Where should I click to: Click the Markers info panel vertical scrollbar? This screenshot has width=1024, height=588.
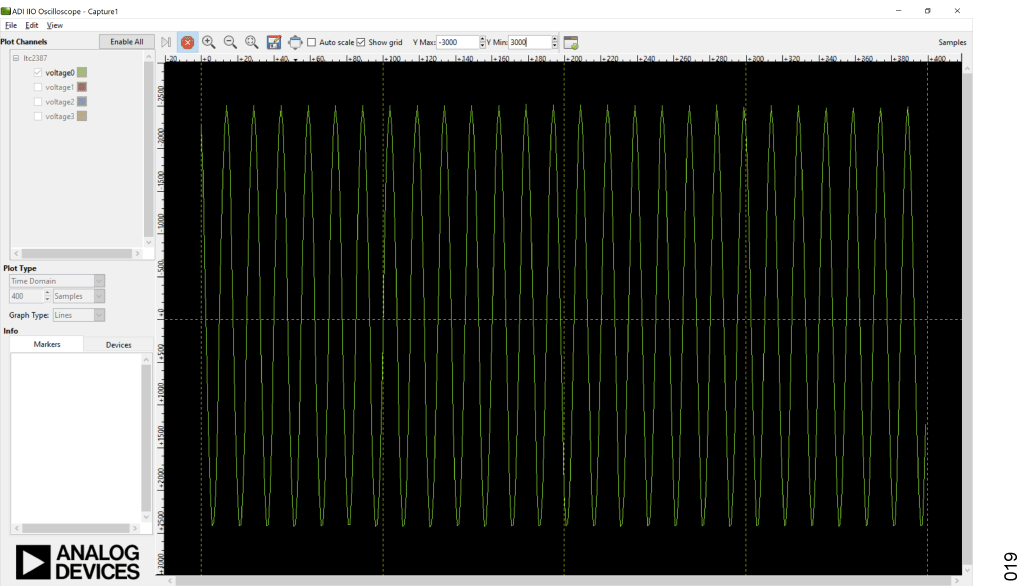click(146, 438)
